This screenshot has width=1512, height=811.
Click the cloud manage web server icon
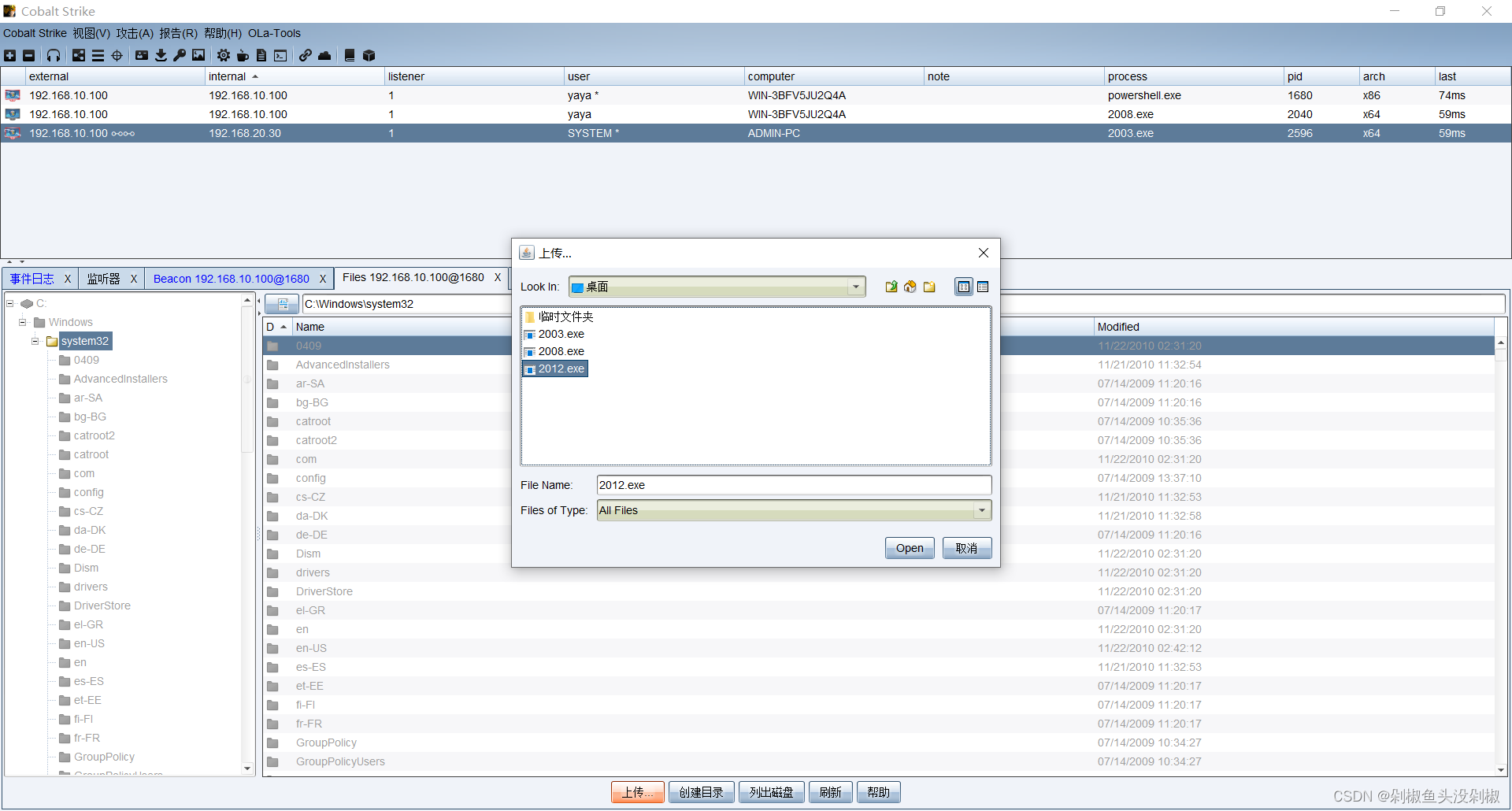pos(324,55)
